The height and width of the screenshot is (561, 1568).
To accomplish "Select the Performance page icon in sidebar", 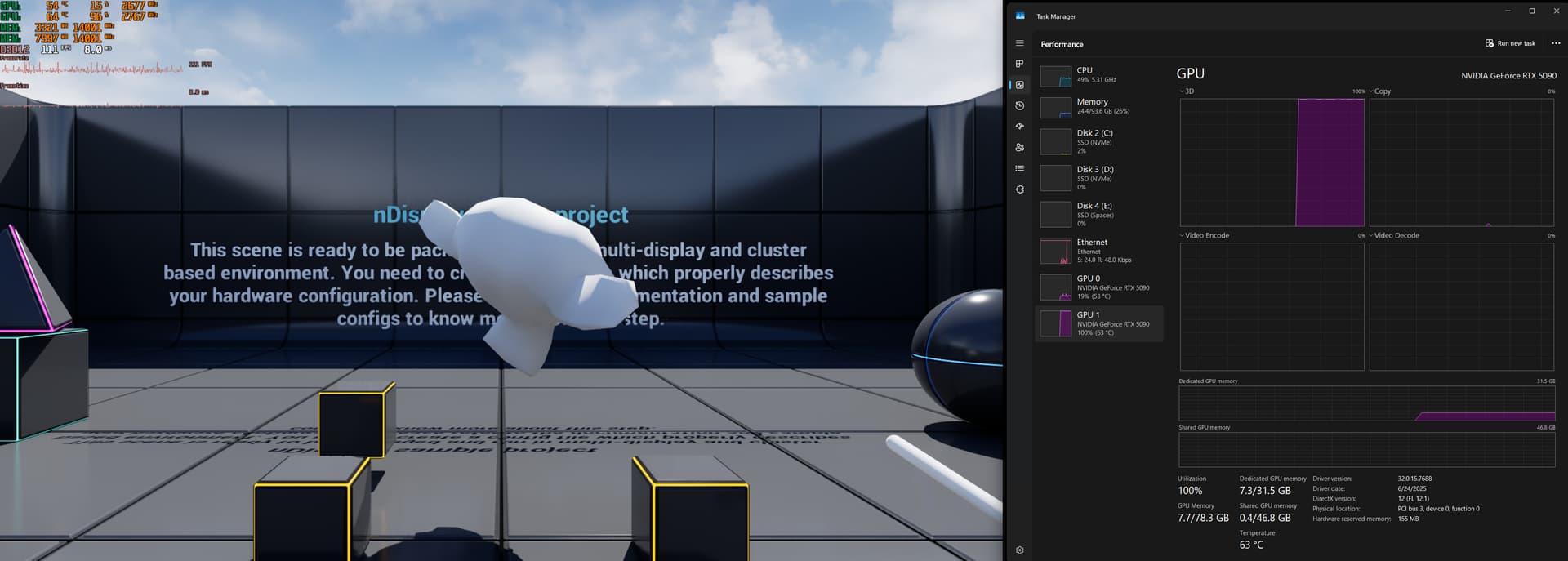I will [1019, 85].
